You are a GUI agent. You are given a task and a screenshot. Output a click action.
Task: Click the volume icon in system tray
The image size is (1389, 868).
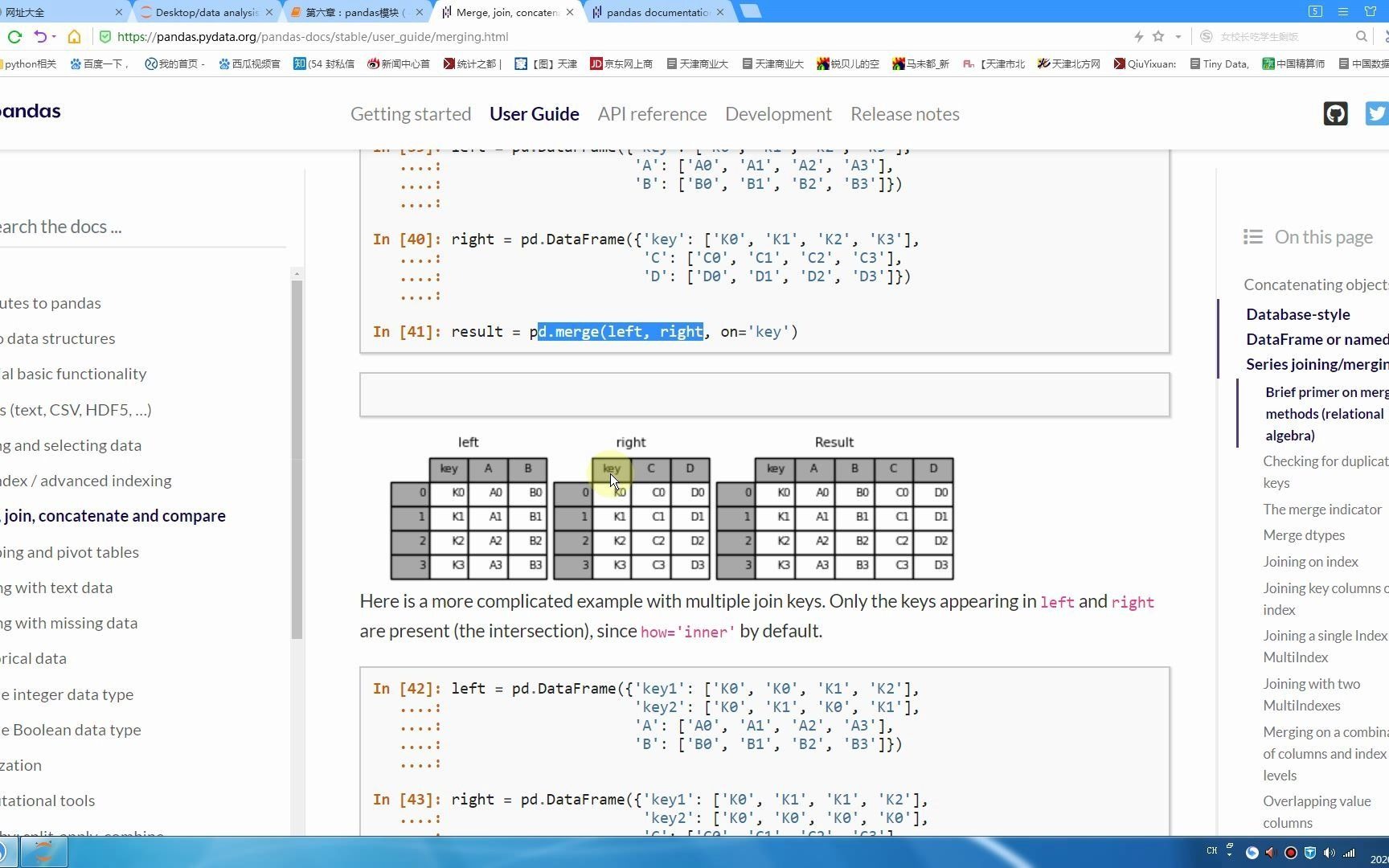[1329, 853]
